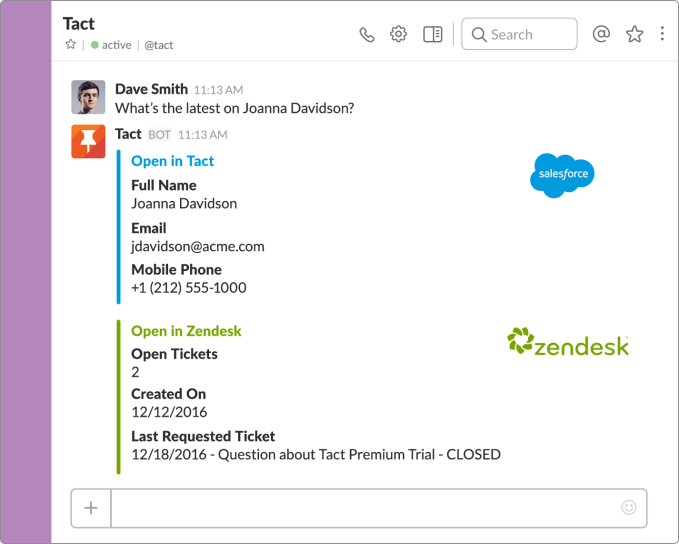Screen dimensions: 679x544
Task: Open starred items star icon in header
Action: (x=634, y=34)
